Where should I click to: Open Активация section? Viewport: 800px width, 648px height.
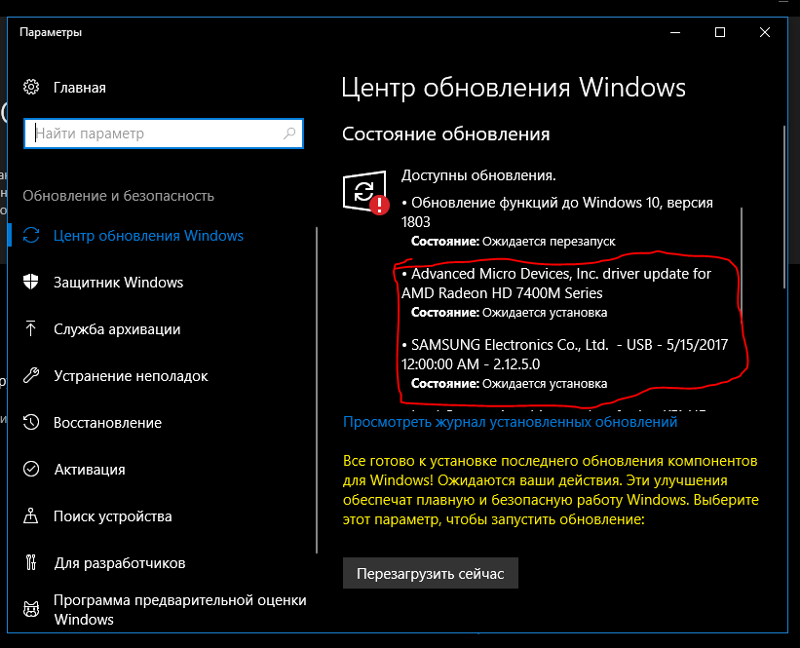(x=90, y=469)
